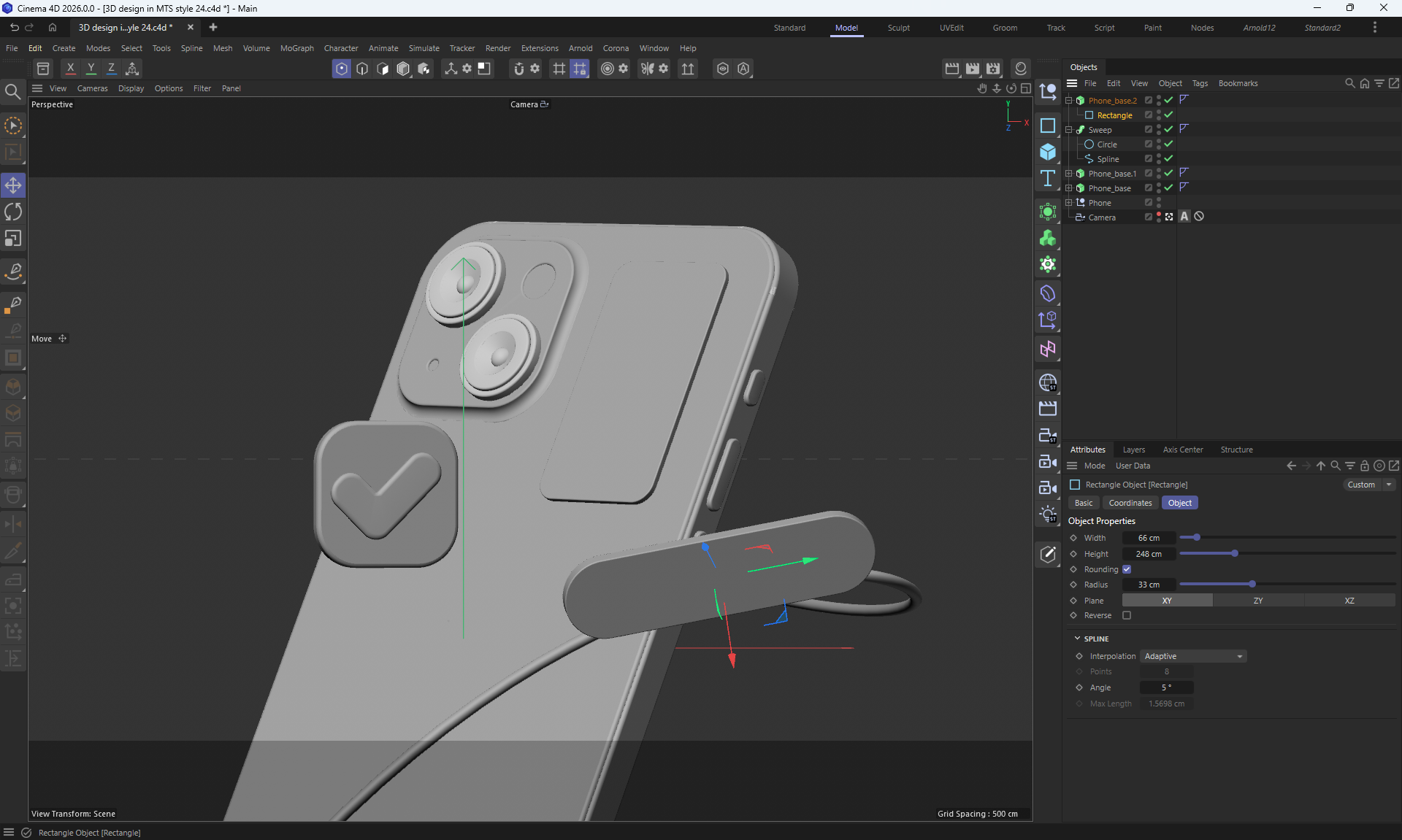Select the Rotate tool
The width and height of the screenshot is (1402, 840).
(x=13, y=212)
